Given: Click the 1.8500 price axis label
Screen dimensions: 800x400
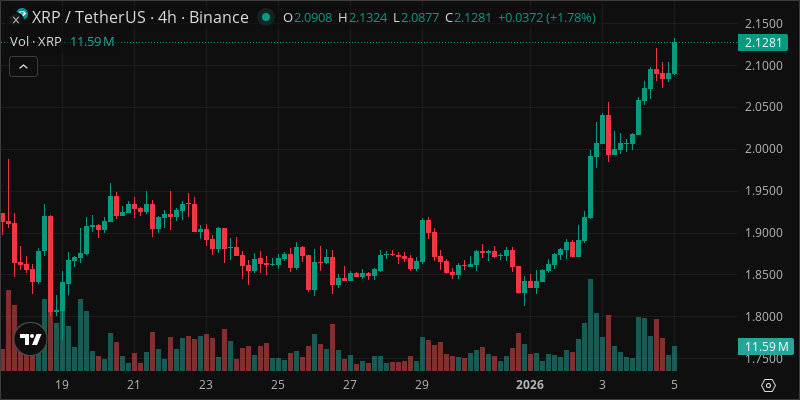Looking at the screenshot, I should coord(763,275).
